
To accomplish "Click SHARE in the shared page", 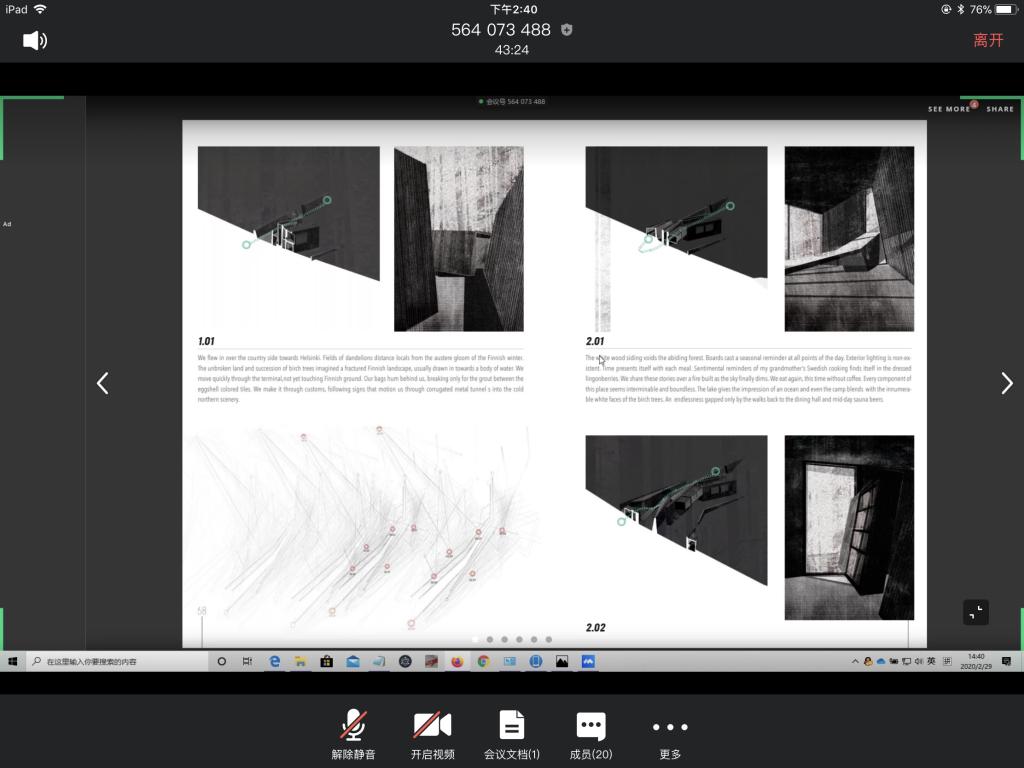I will [x=999, y=109].
